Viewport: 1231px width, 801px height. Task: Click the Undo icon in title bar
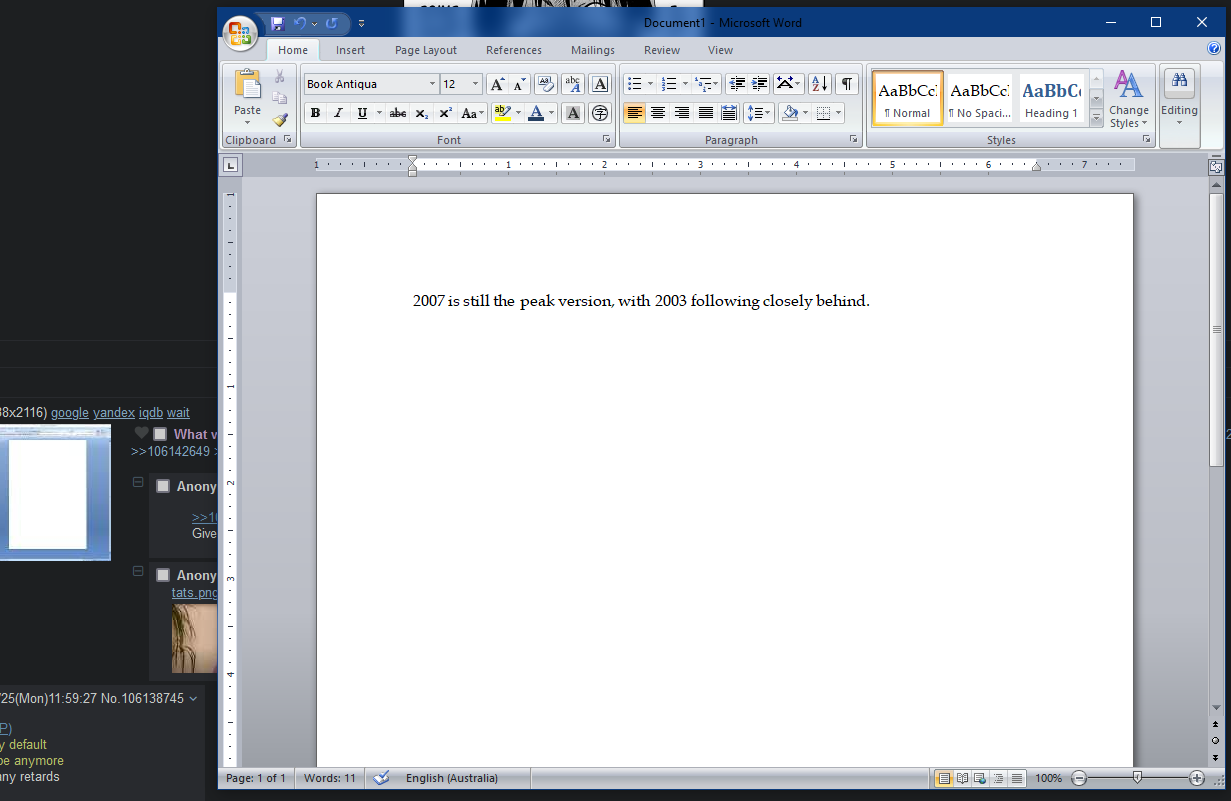pos(300,23)
